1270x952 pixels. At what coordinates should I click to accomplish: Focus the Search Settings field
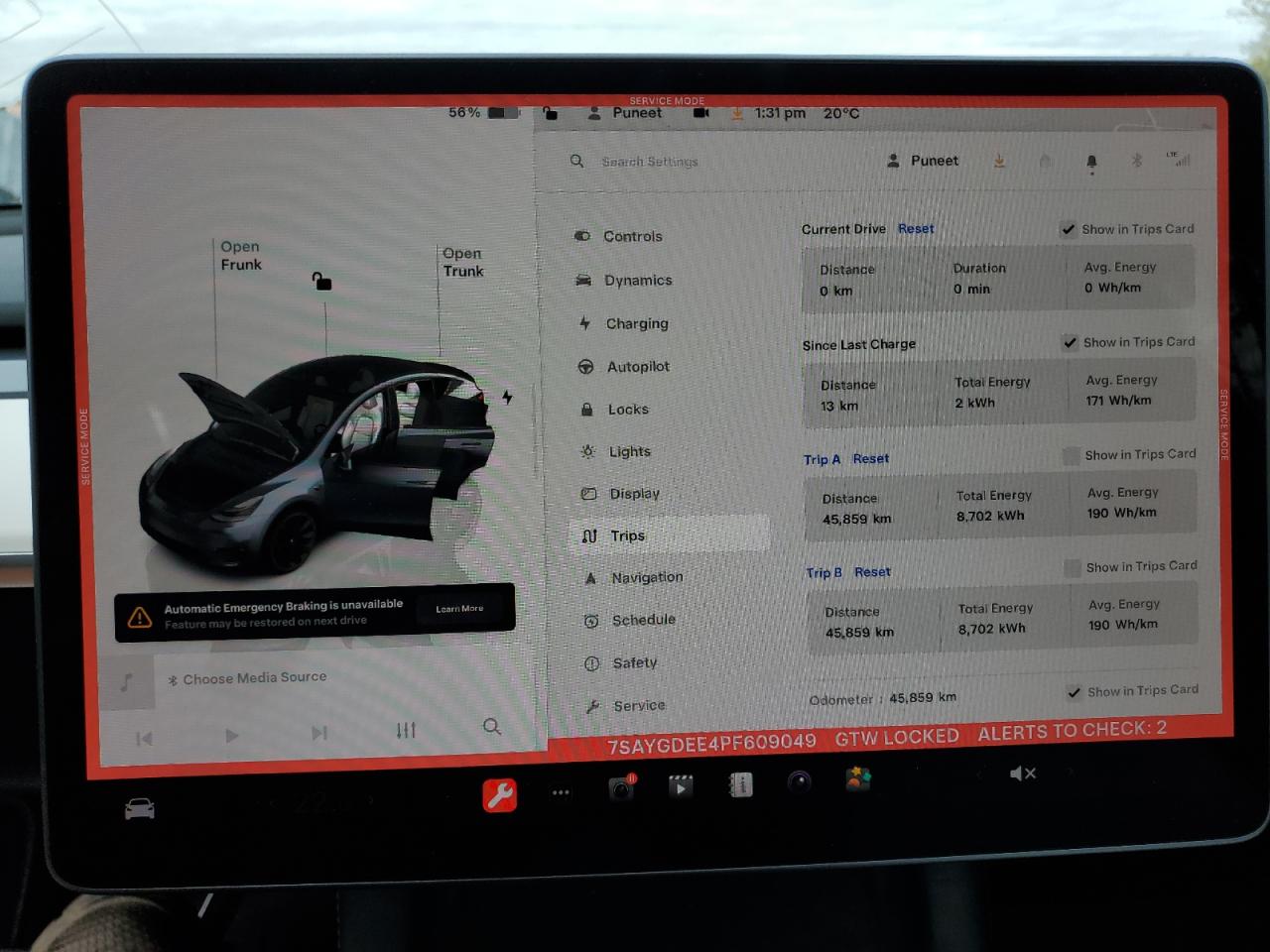tap(649, 161)
